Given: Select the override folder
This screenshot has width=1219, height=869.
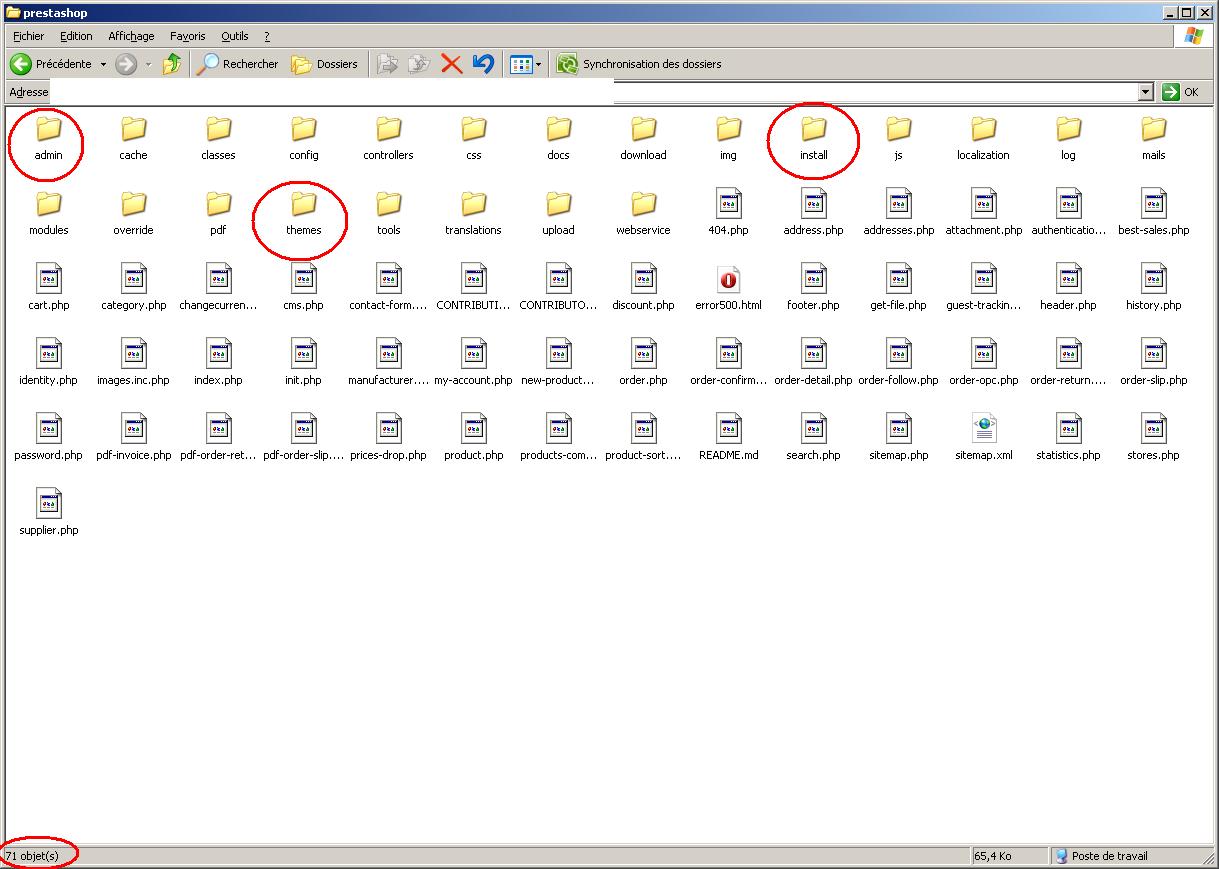Looking at the screenshot, I should click(x=133, y=213).
